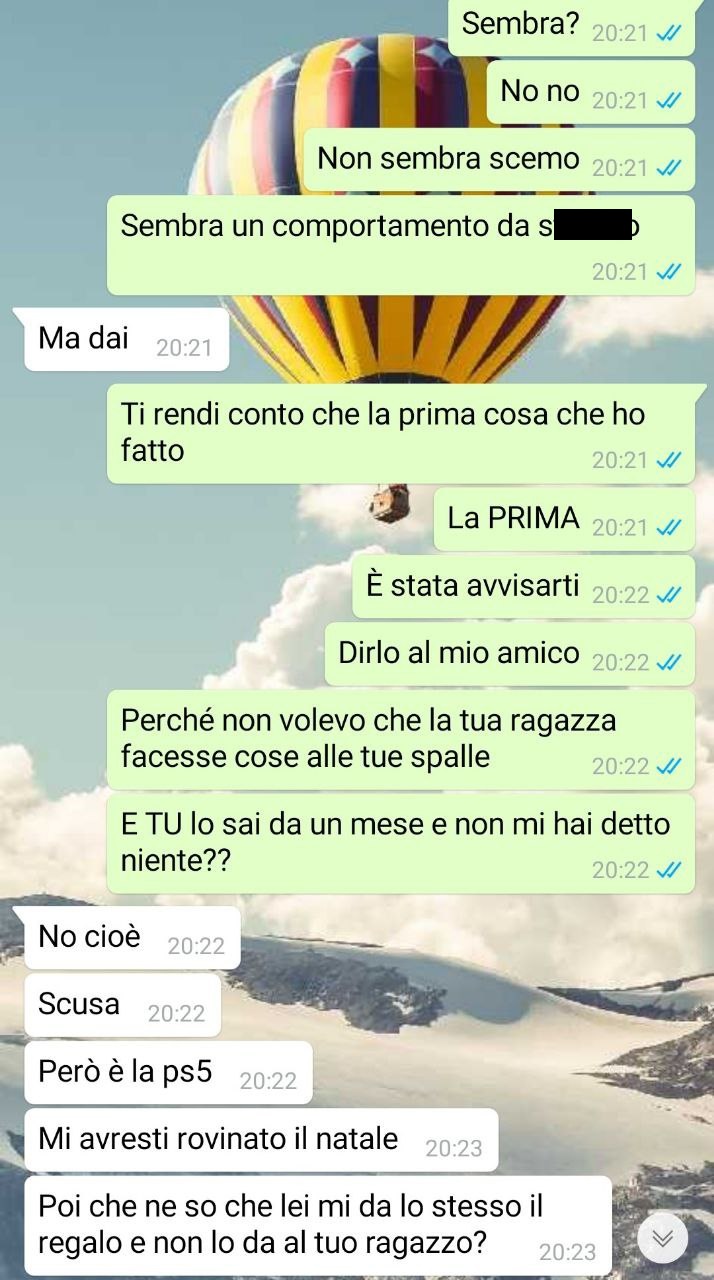Select the 'Sembra un comportamento da' message bubble
714x1280 pixels.
401,245
